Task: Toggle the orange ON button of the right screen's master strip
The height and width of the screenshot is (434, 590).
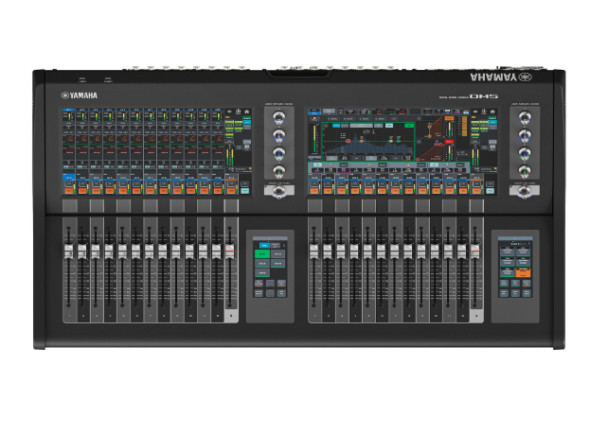Action: coord(476,191)
